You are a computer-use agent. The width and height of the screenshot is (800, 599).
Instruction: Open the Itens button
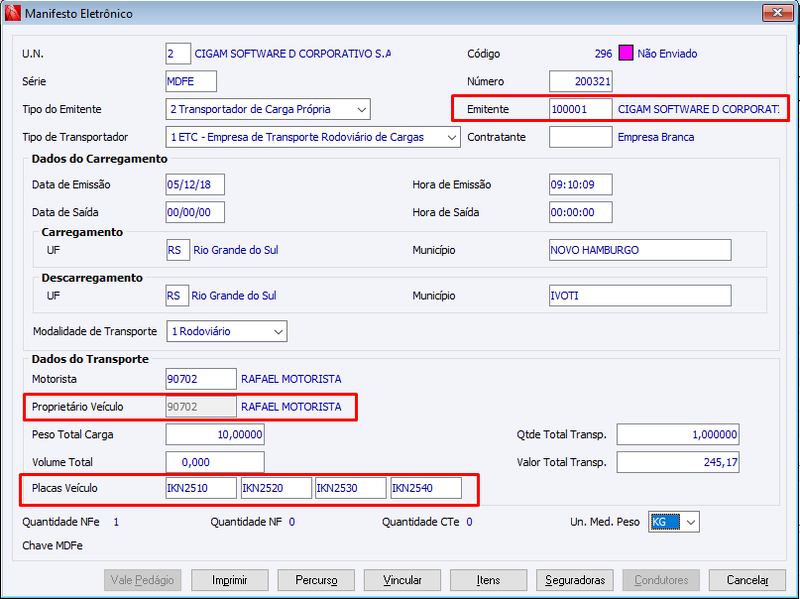click(x=488, y=580)
